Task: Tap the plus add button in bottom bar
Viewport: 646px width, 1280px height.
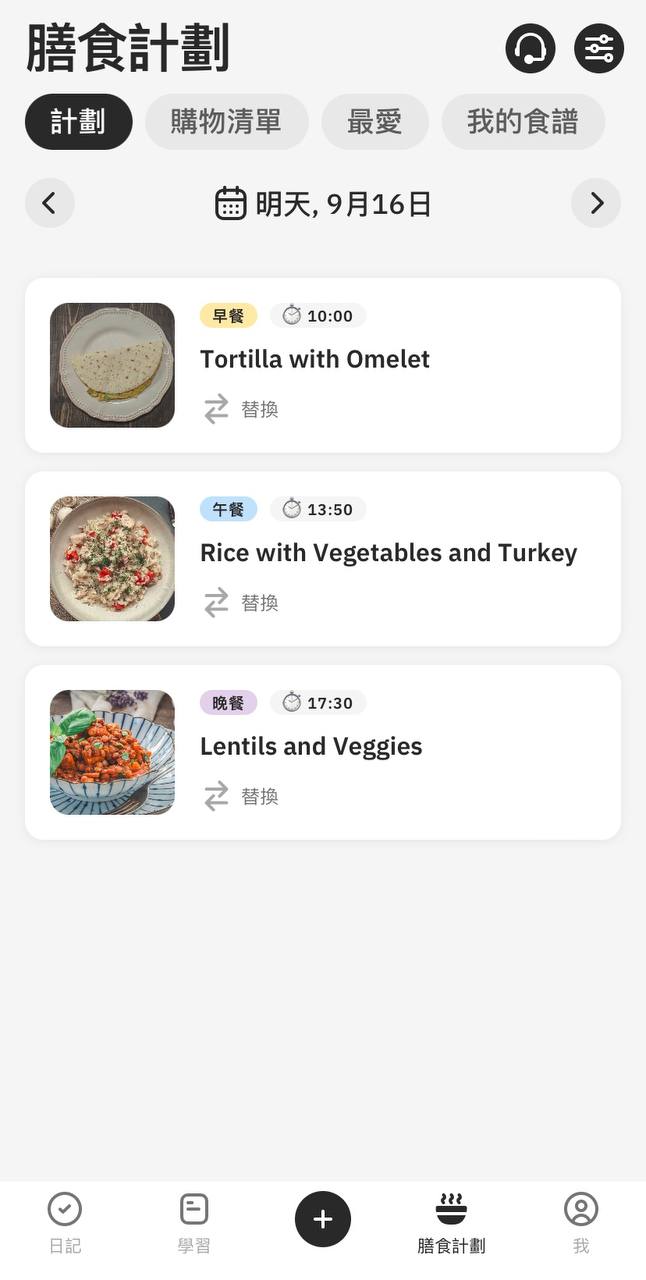Action: coord(323,1219)
